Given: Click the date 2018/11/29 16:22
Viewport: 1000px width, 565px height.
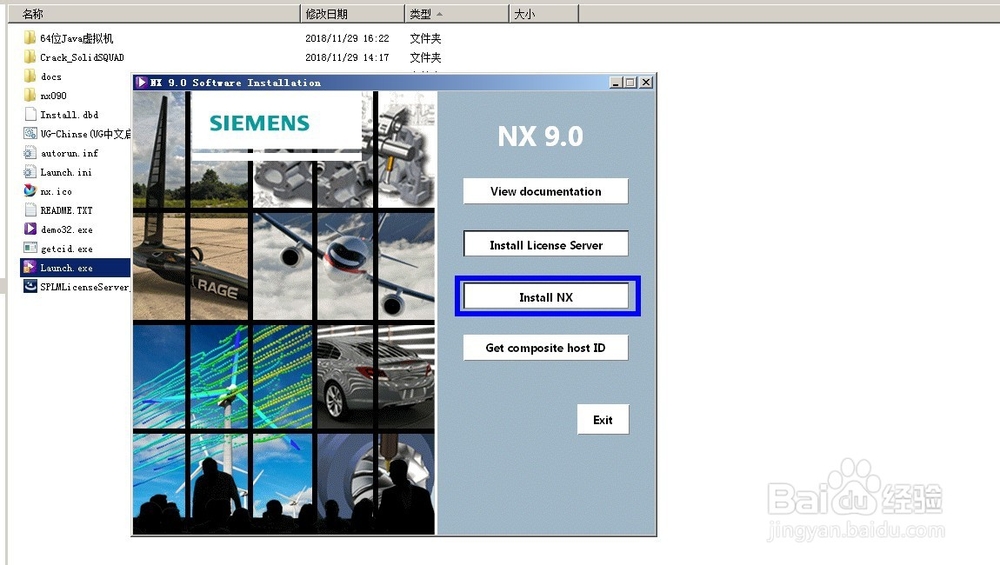Looking at the screenshot, I should tap(347, 38).
